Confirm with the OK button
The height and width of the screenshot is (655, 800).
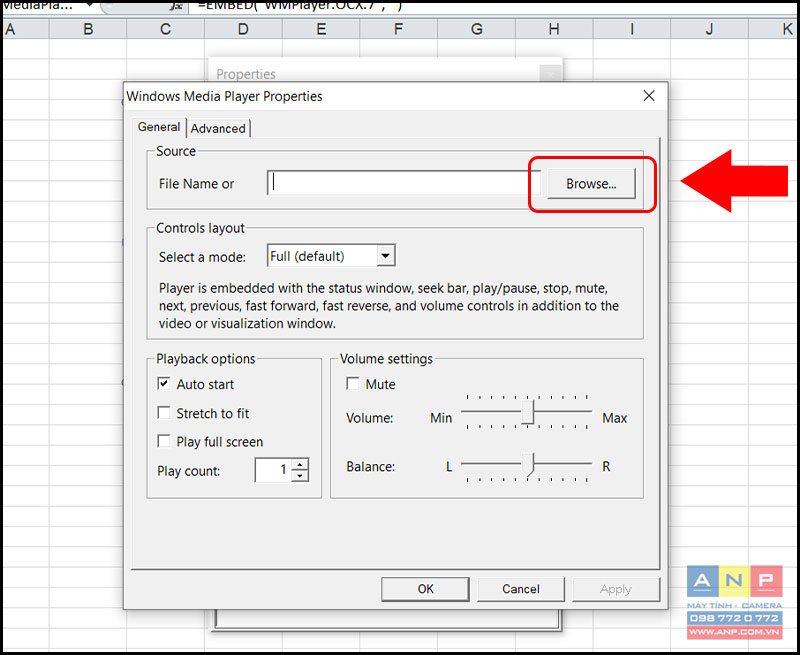426,589
